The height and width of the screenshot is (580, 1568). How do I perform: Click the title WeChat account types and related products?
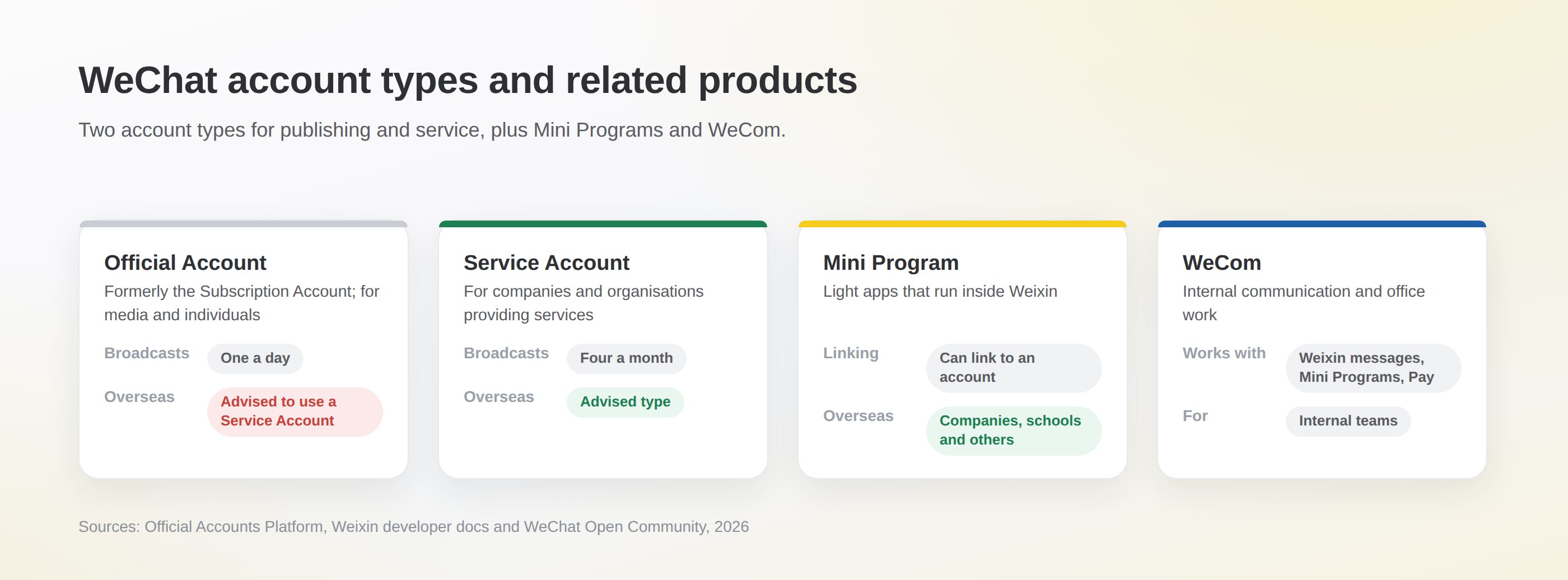point(468,79)
